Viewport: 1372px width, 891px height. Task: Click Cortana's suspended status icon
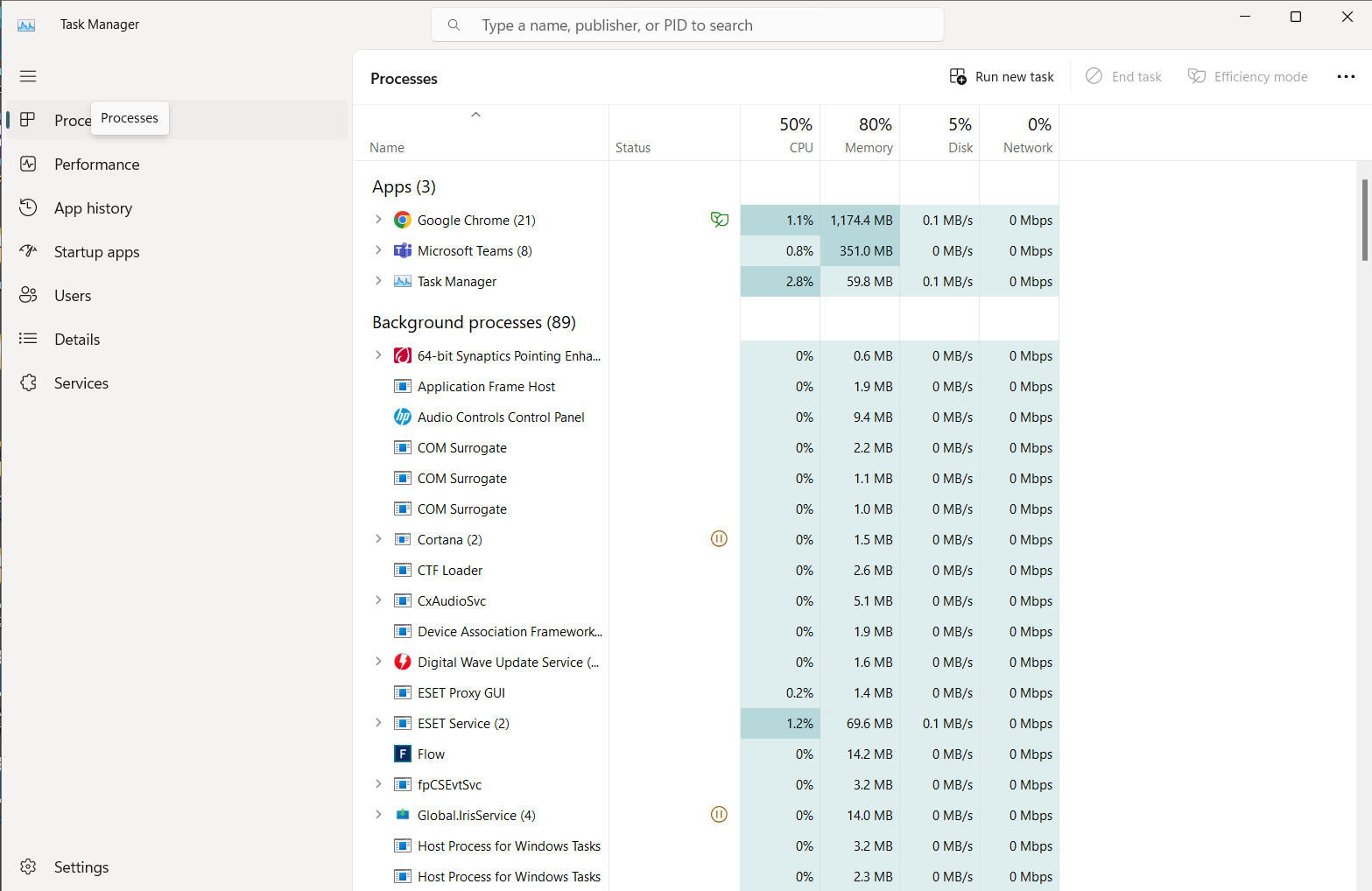coord(719,539)
